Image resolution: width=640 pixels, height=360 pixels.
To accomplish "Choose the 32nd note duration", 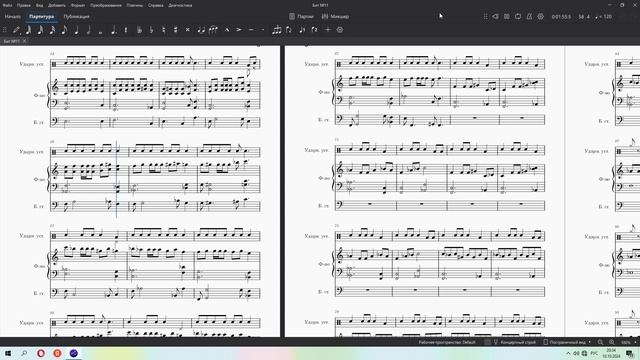I will coord(40,30).
